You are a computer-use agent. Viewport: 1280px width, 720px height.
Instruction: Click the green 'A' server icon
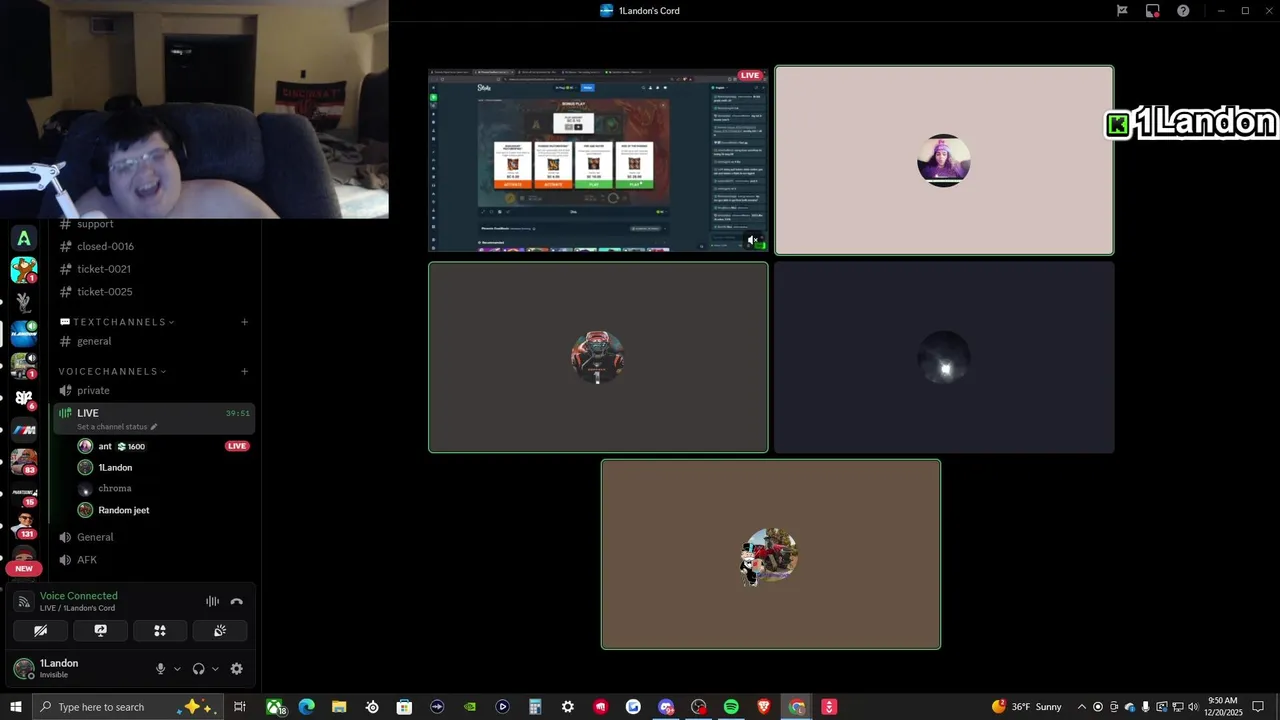pos(24,238)
